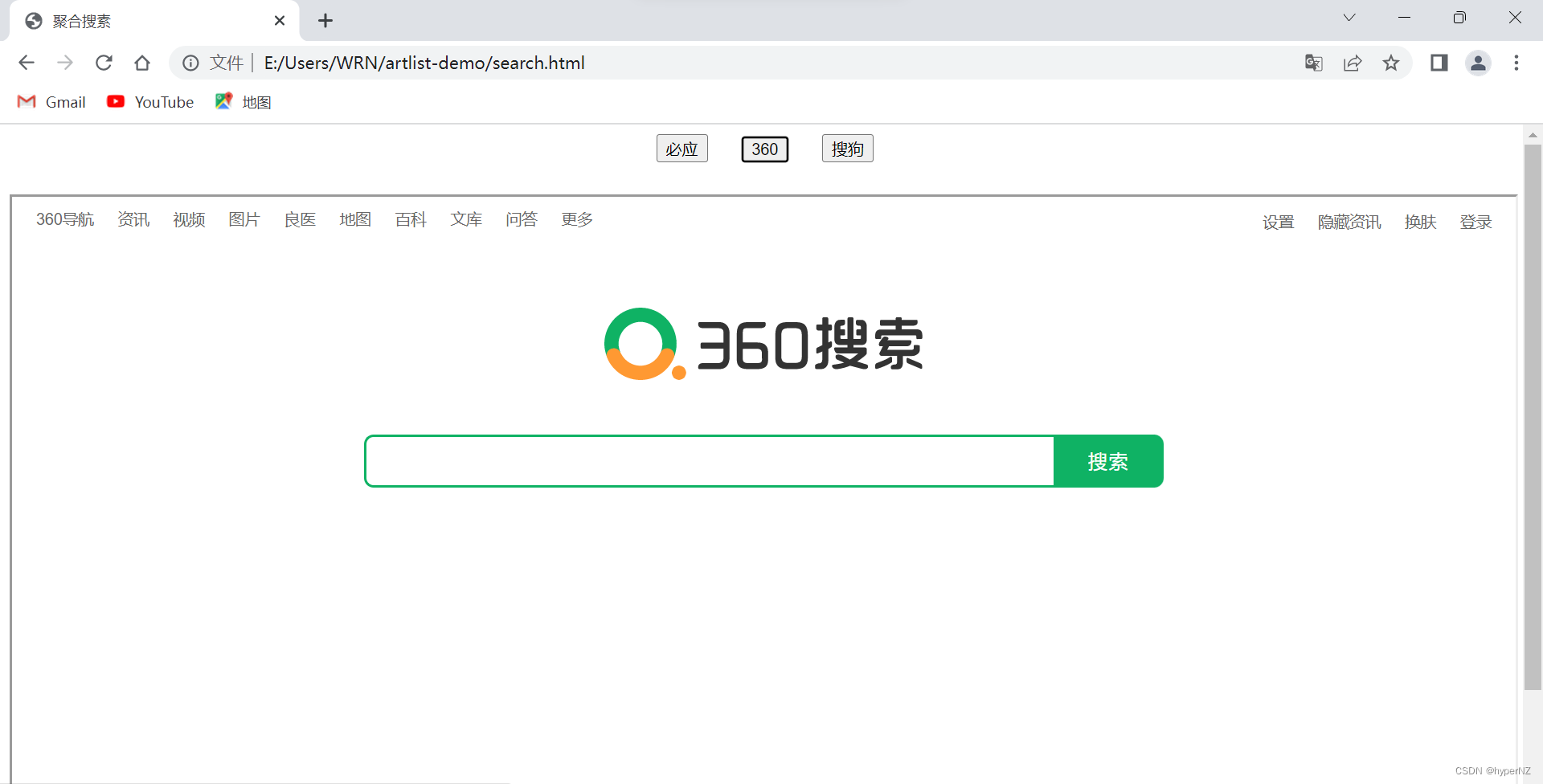Restore down the browser window
The image size is (1543, 784).
pyautogui.click(x=1459, y=18)
